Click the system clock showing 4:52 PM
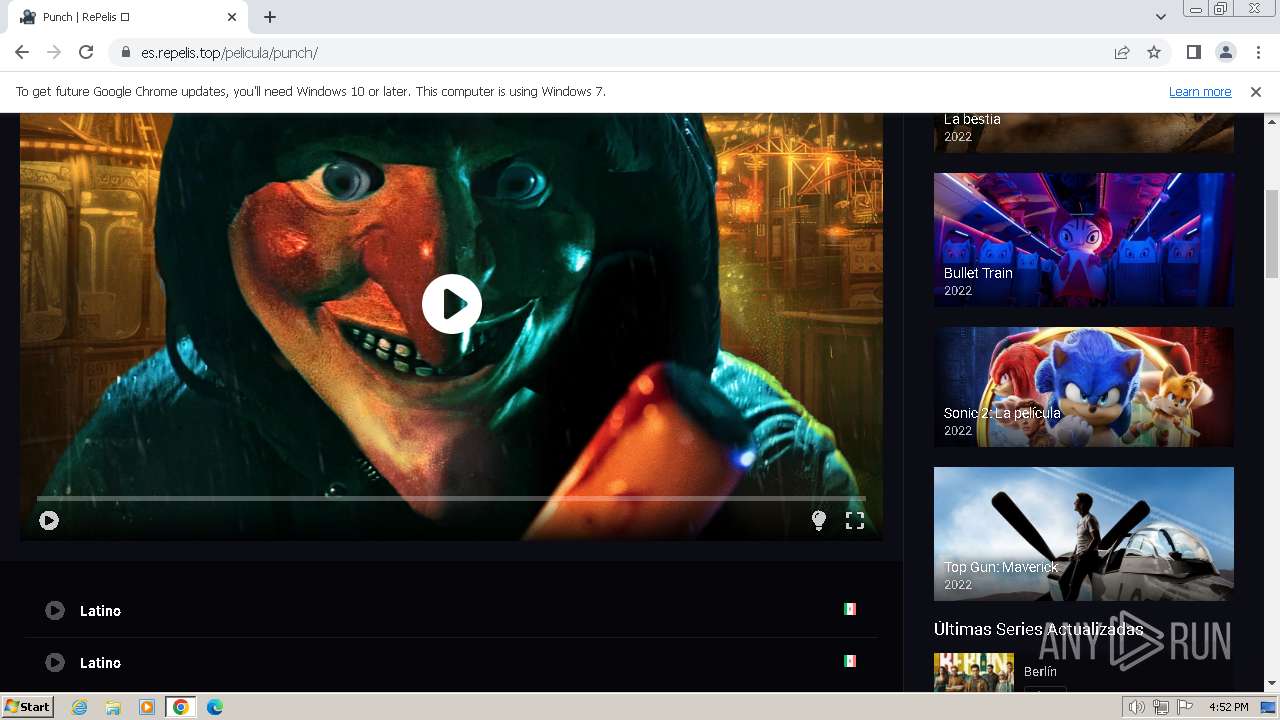The height and width of the screenshot is (720, 1280). (1228, 707)
